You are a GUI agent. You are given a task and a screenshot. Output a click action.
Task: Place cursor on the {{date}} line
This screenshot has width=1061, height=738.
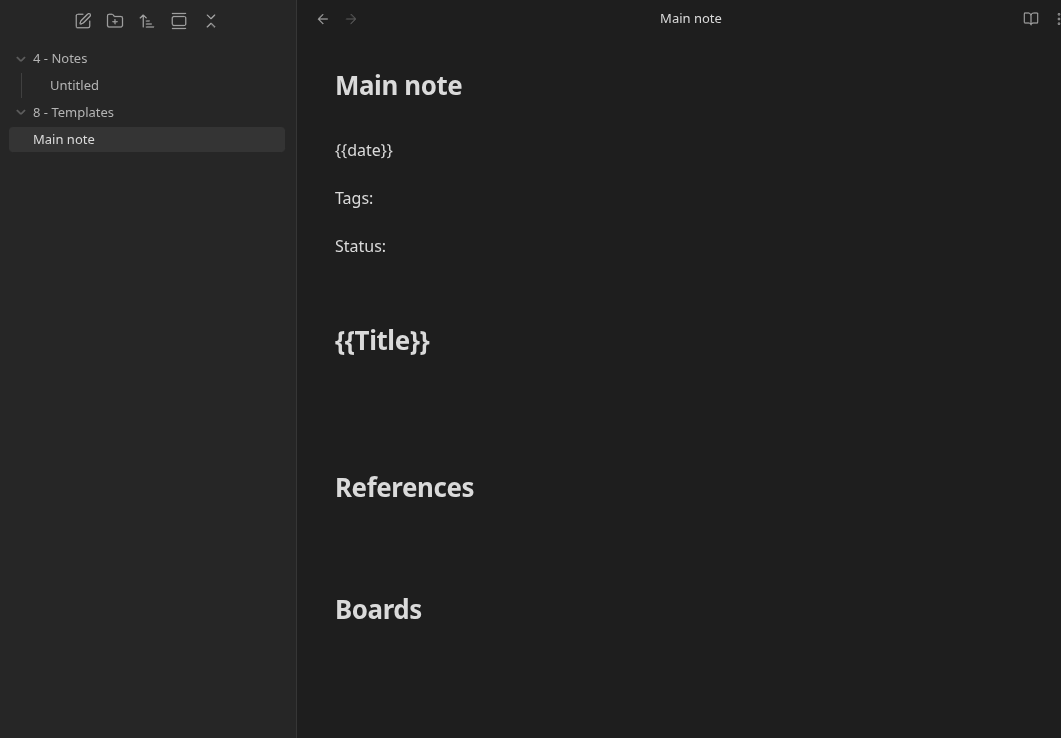point(364,150)
